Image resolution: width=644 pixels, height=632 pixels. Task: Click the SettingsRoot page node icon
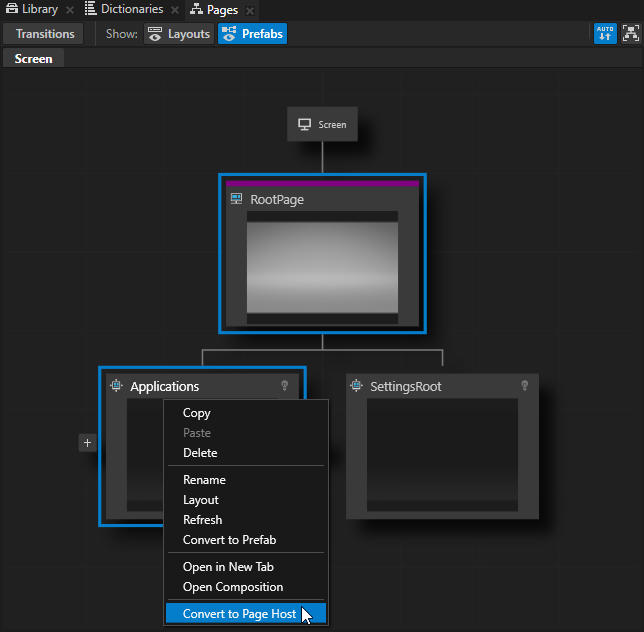356,386
